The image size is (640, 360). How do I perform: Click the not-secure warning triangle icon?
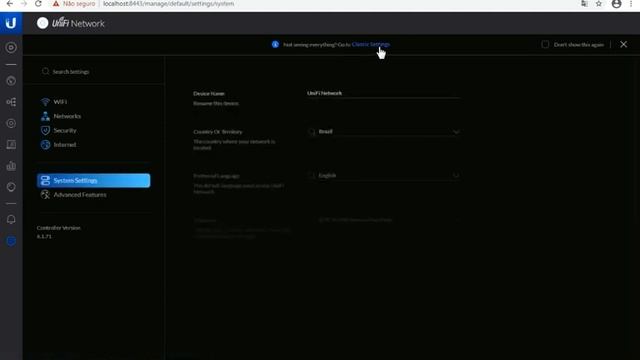(x=56, y=4)
